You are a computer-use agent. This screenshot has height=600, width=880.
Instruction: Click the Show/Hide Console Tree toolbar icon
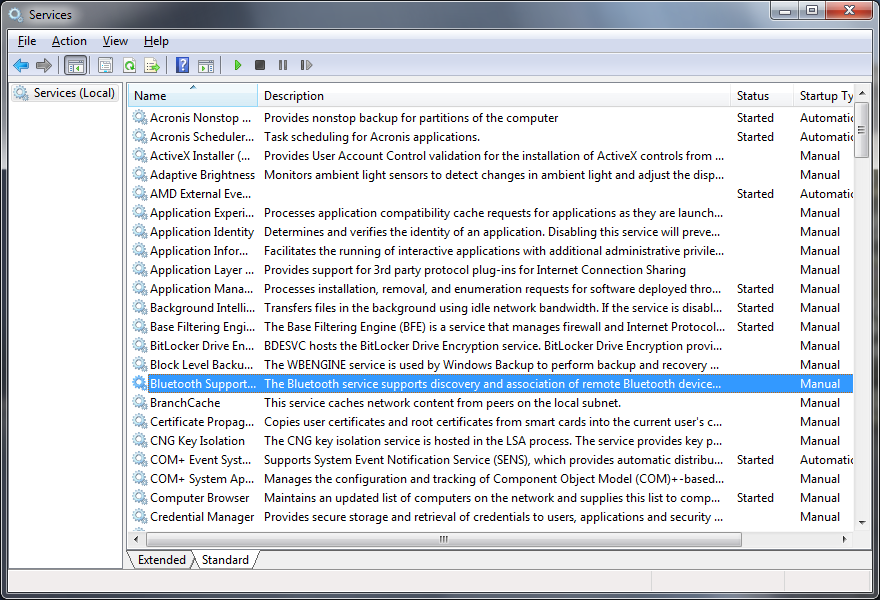coord(75,65)
